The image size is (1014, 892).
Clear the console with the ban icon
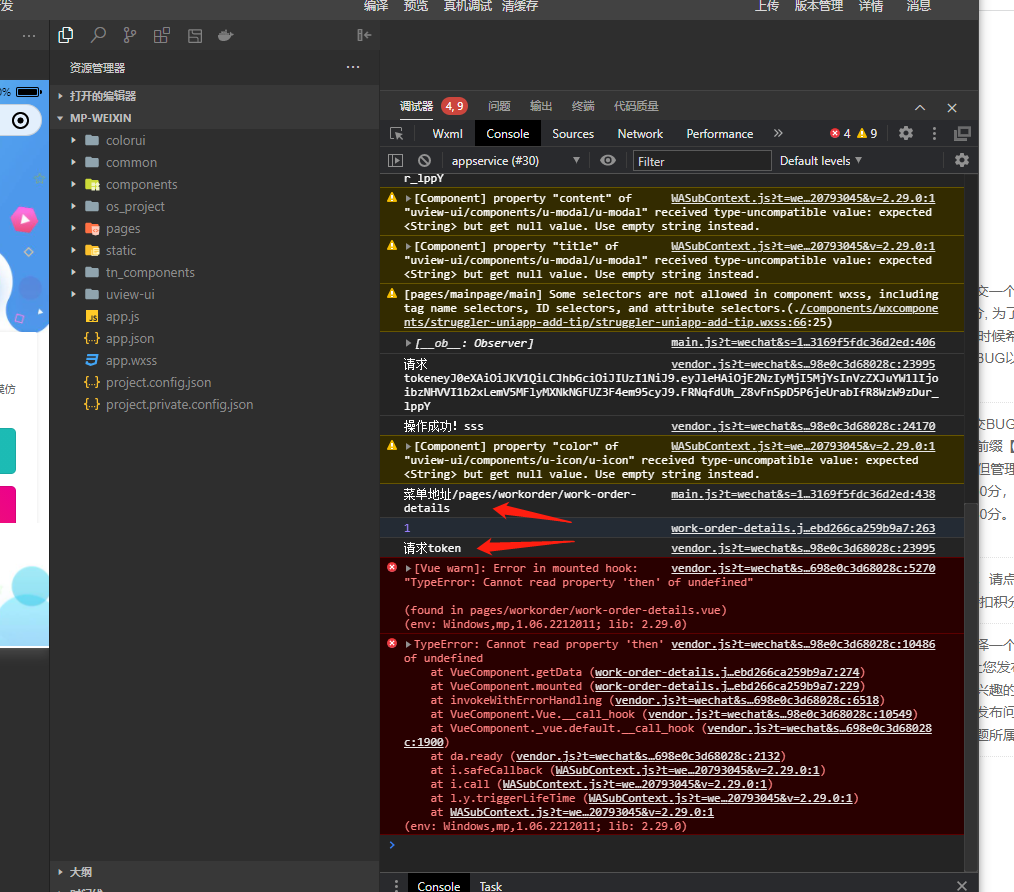click(424, 160)
